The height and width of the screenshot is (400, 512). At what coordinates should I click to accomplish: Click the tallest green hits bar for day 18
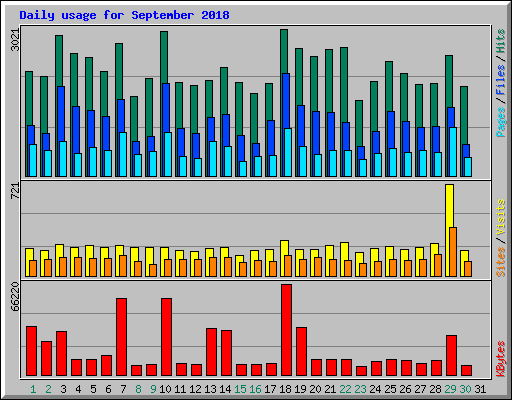click(284, 51)
